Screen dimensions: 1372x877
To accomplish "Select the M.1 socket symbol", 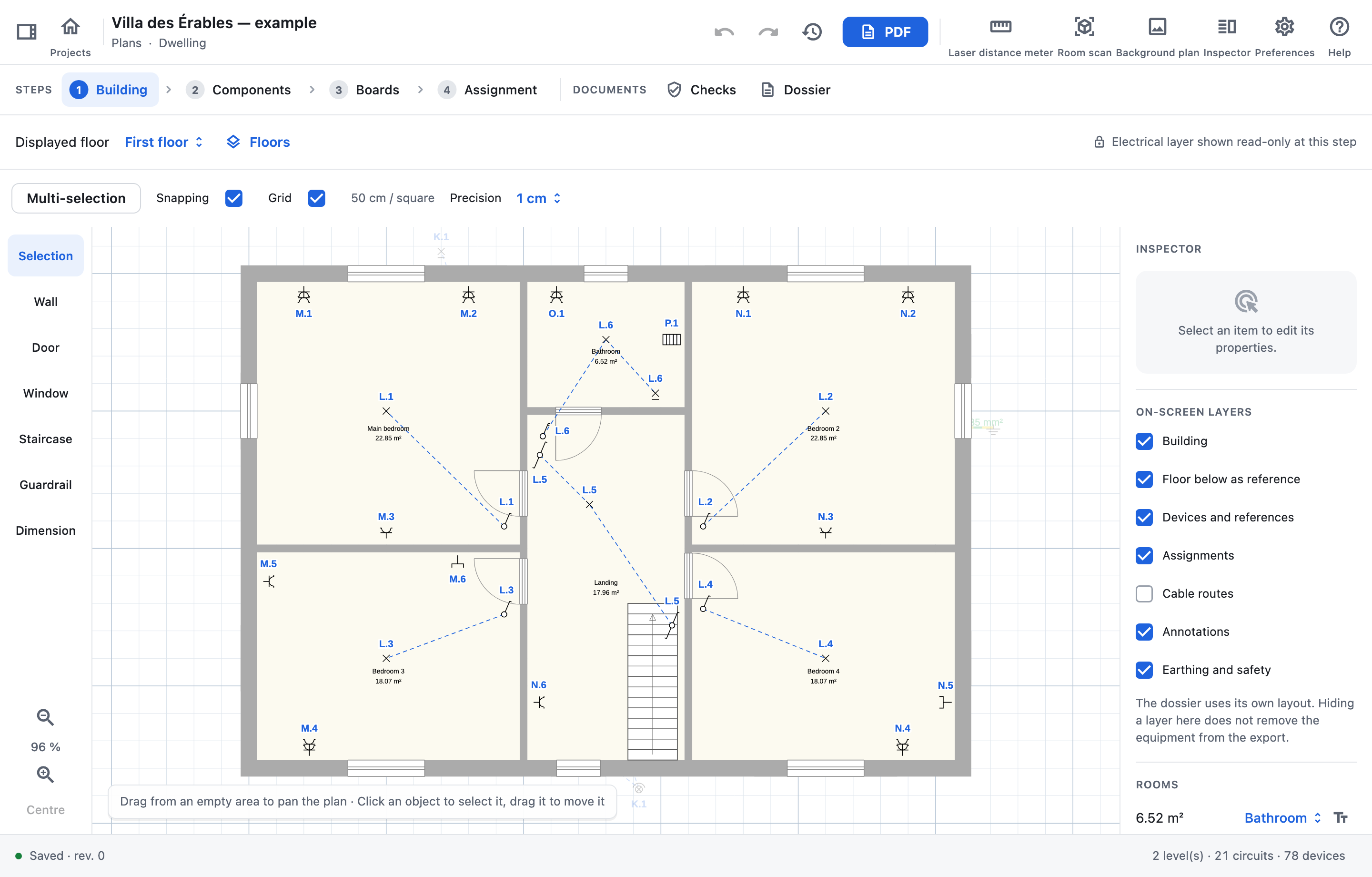I will point(303,295).
